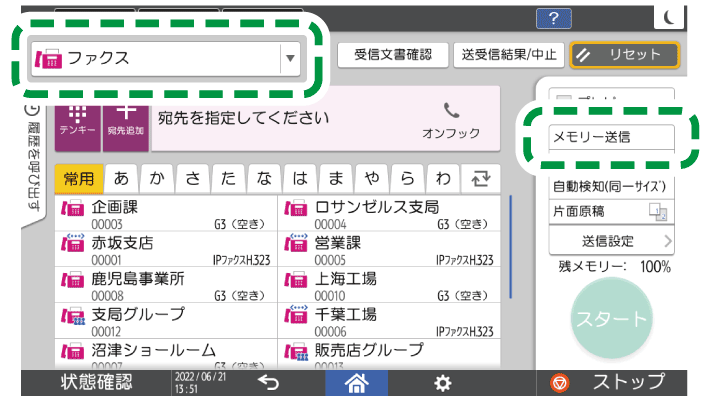Tap the fax icon beside 沼津ショールーム
This screenshot has height=400, width=711.
(73, 351)
